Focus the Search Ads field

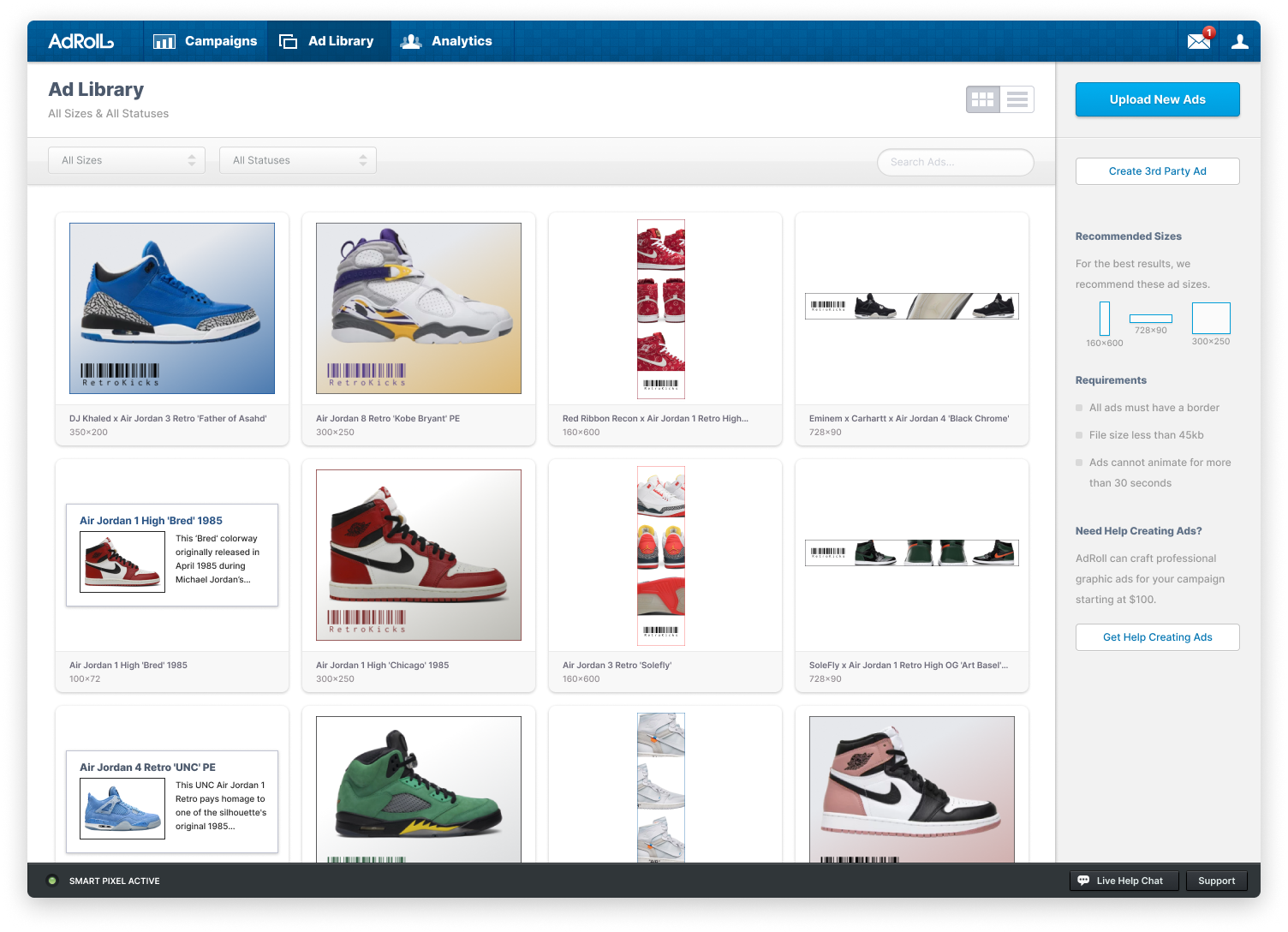click(955, 162)
